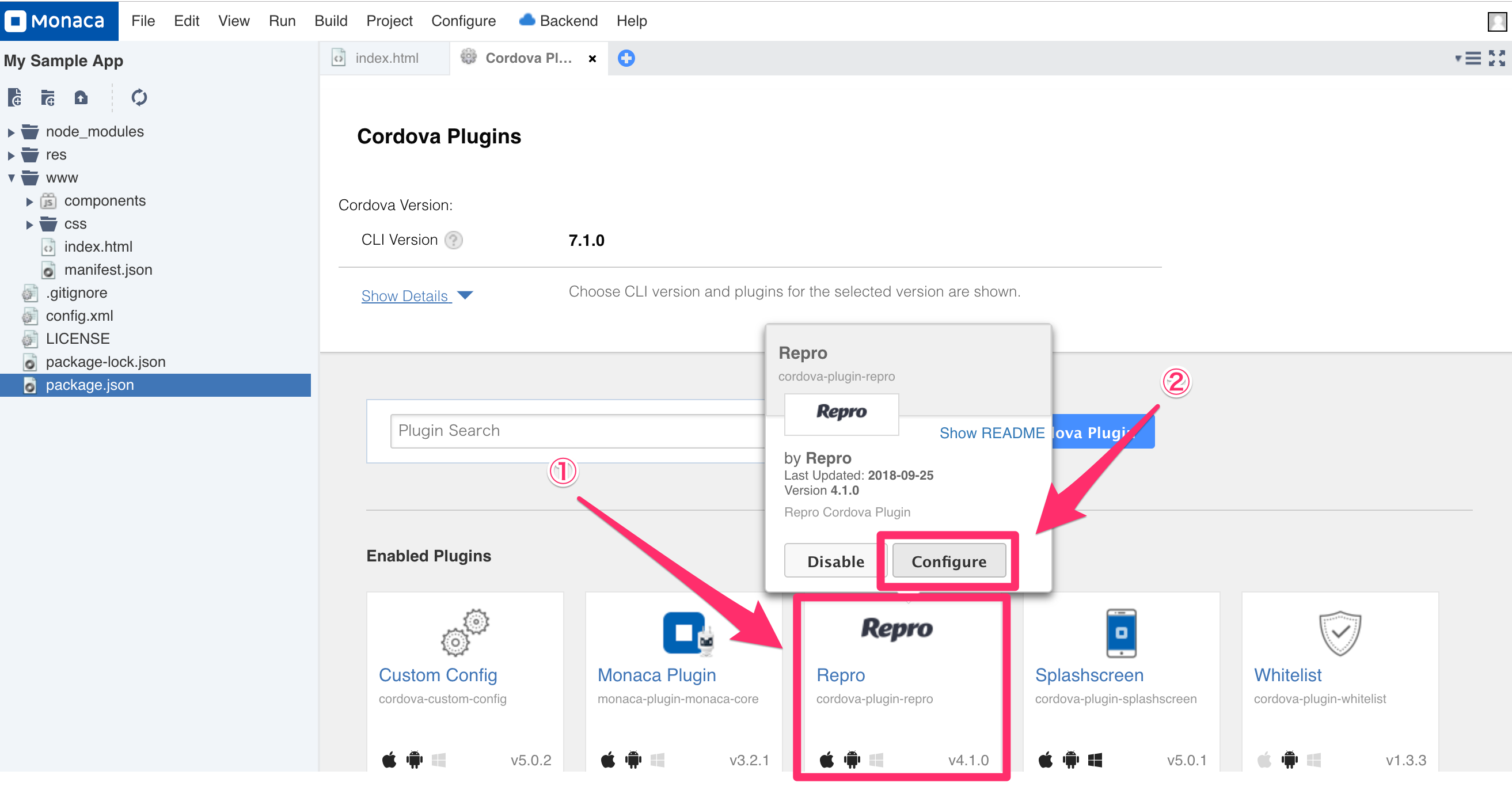
Task: Expand the node_modules folder
Action: [x=10, y=132]
